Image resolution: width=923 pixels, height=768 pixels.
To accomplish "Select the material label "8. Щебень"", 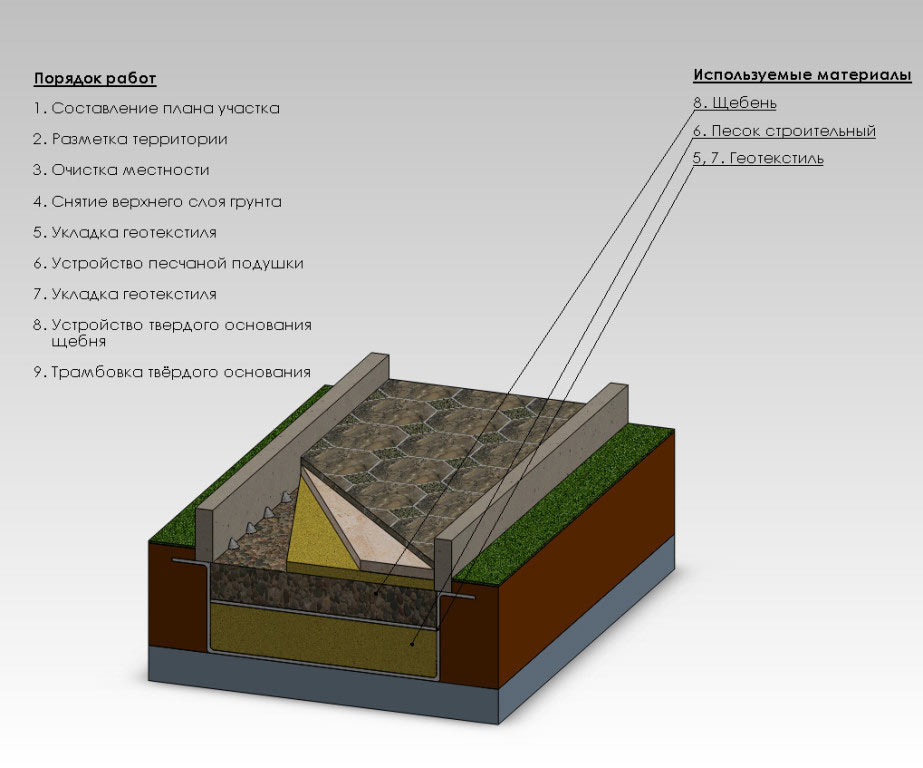I will 735,103.
